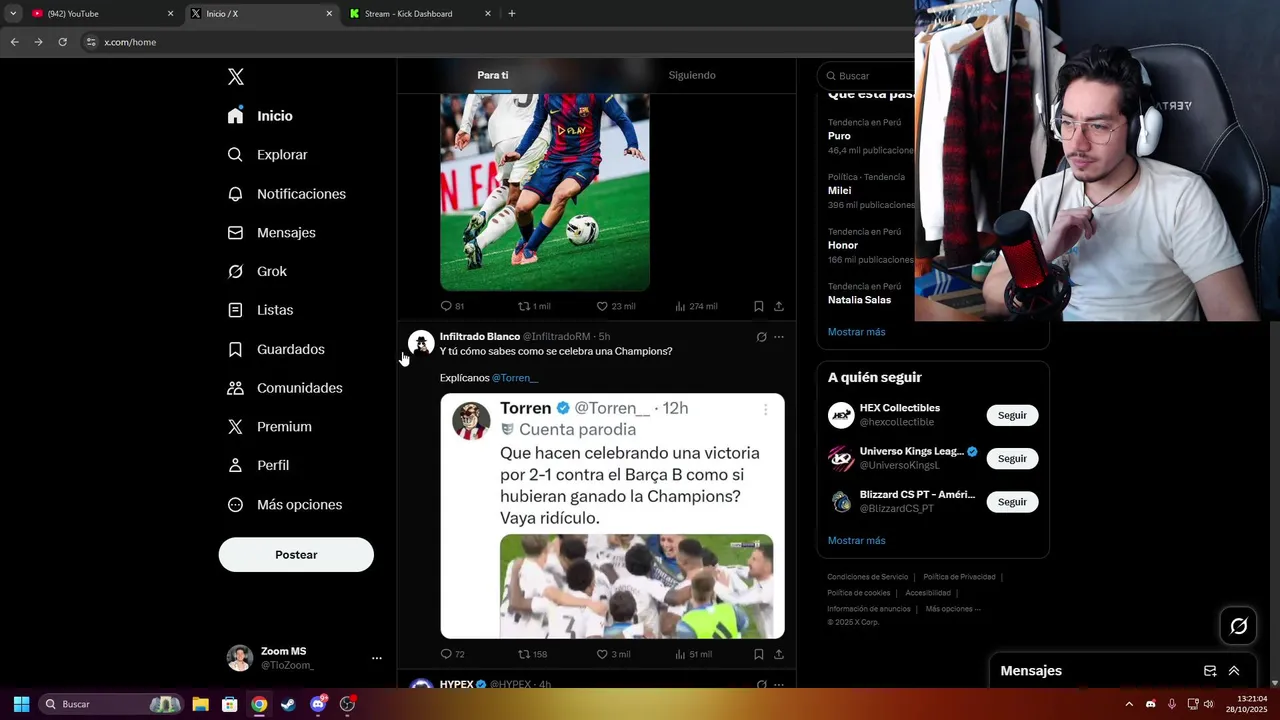Open more options on Infiltrado Blanco post
1280x720 pixels.
tap(779, 337)
